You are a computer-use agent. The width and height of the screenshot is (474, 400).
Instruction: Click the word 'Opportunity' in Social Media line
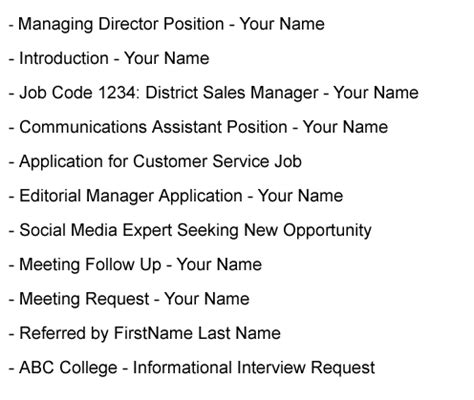coord(327,231)
